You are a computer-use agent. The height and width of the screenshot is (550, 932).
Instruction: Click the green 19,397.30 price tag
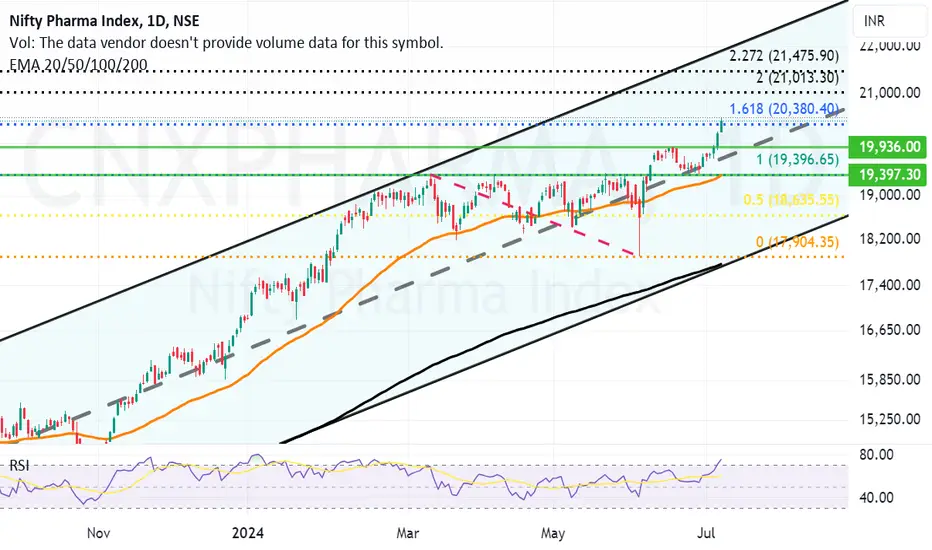pyautogui.click(x=887, y=174)
